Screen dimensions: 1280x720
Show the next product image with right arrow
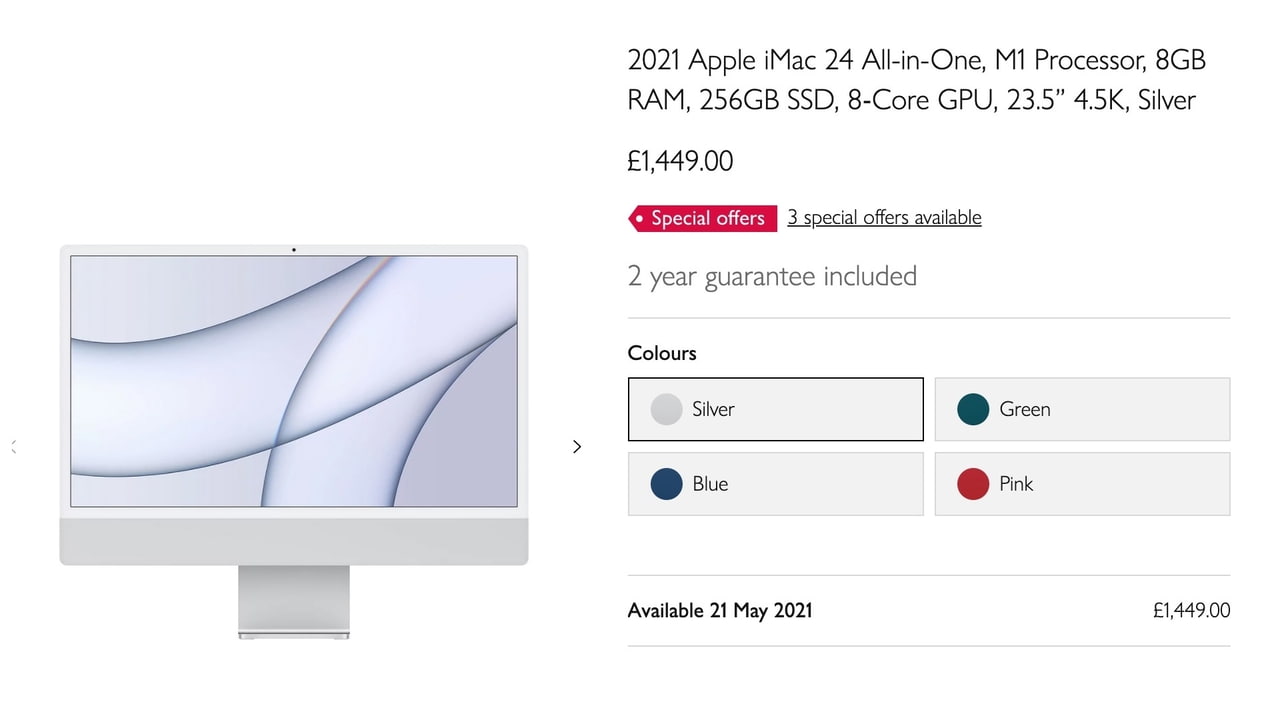pos(577,447)
